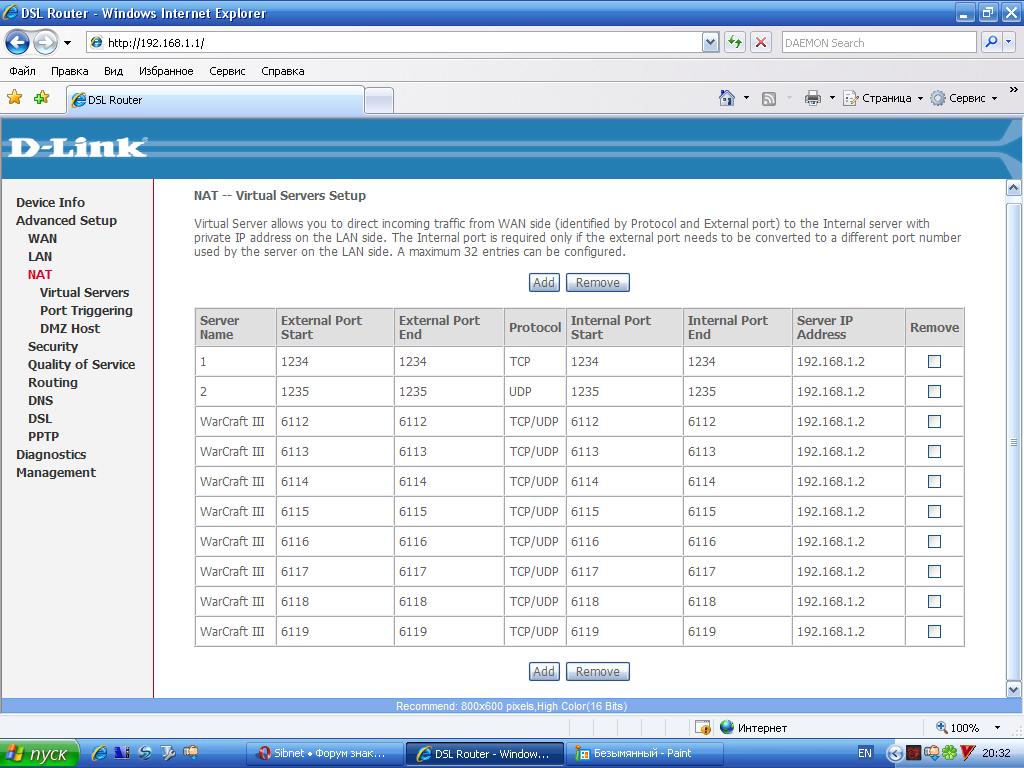Click the EN language indicator
Viewport: 1024px width, 768px height.
865,753
